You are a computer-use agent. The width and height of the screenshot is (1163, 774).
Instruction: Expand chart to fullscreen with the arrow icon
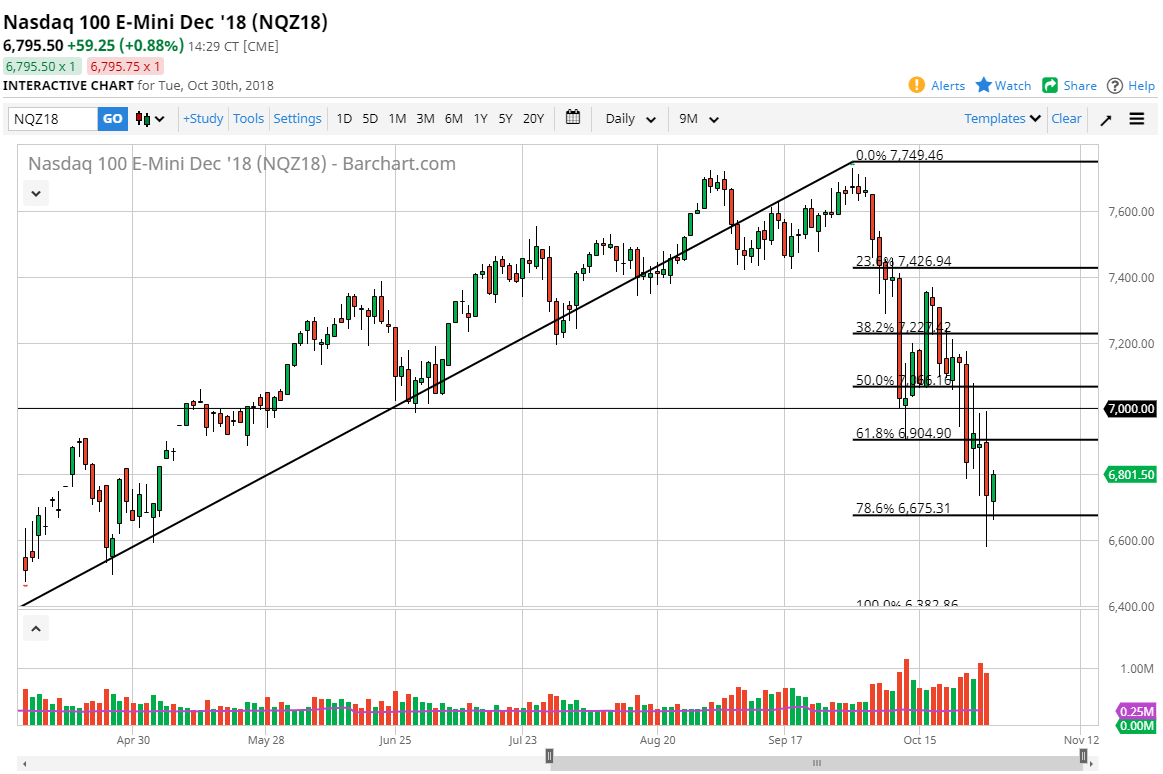[1108, 118]
